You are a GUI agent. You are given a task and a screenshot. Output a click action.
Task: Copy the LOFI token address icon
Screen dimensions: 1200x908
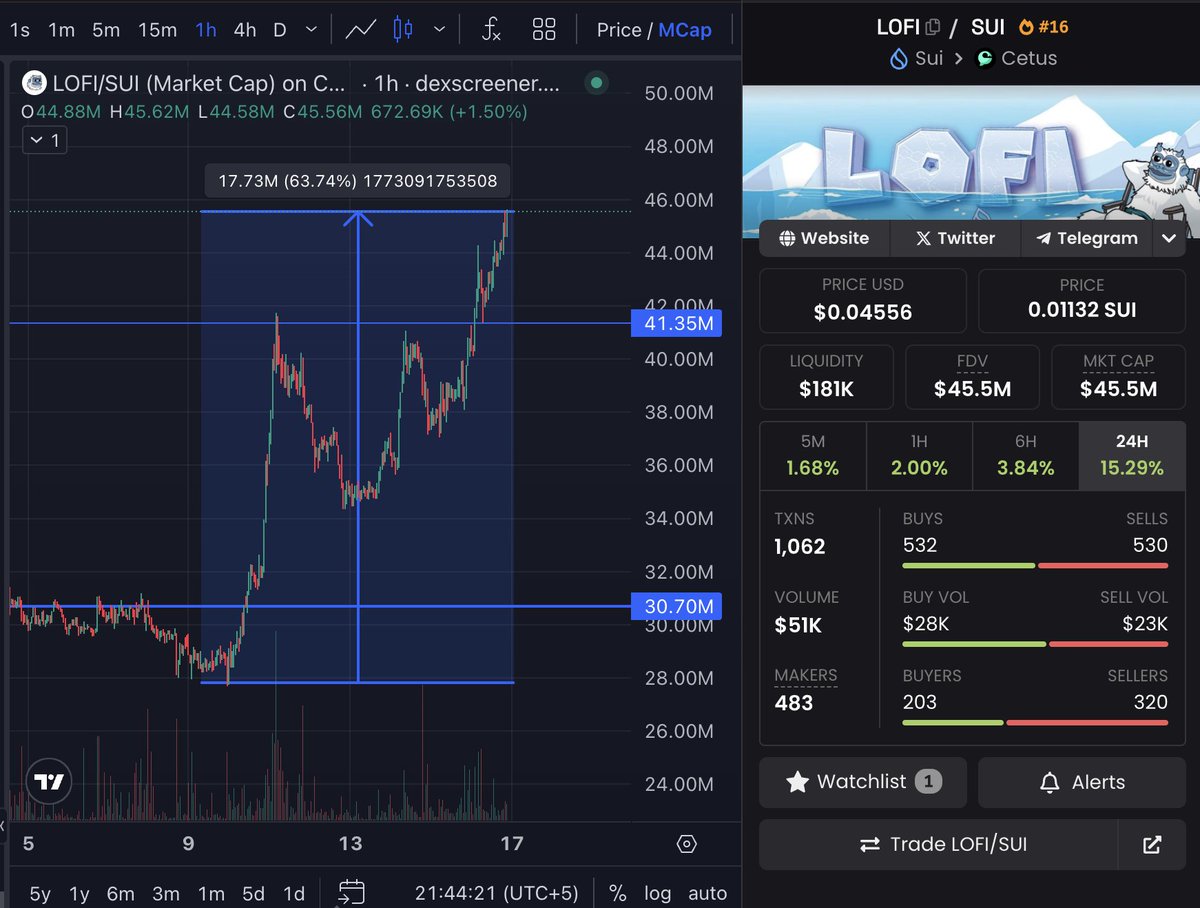coord(932,25)
